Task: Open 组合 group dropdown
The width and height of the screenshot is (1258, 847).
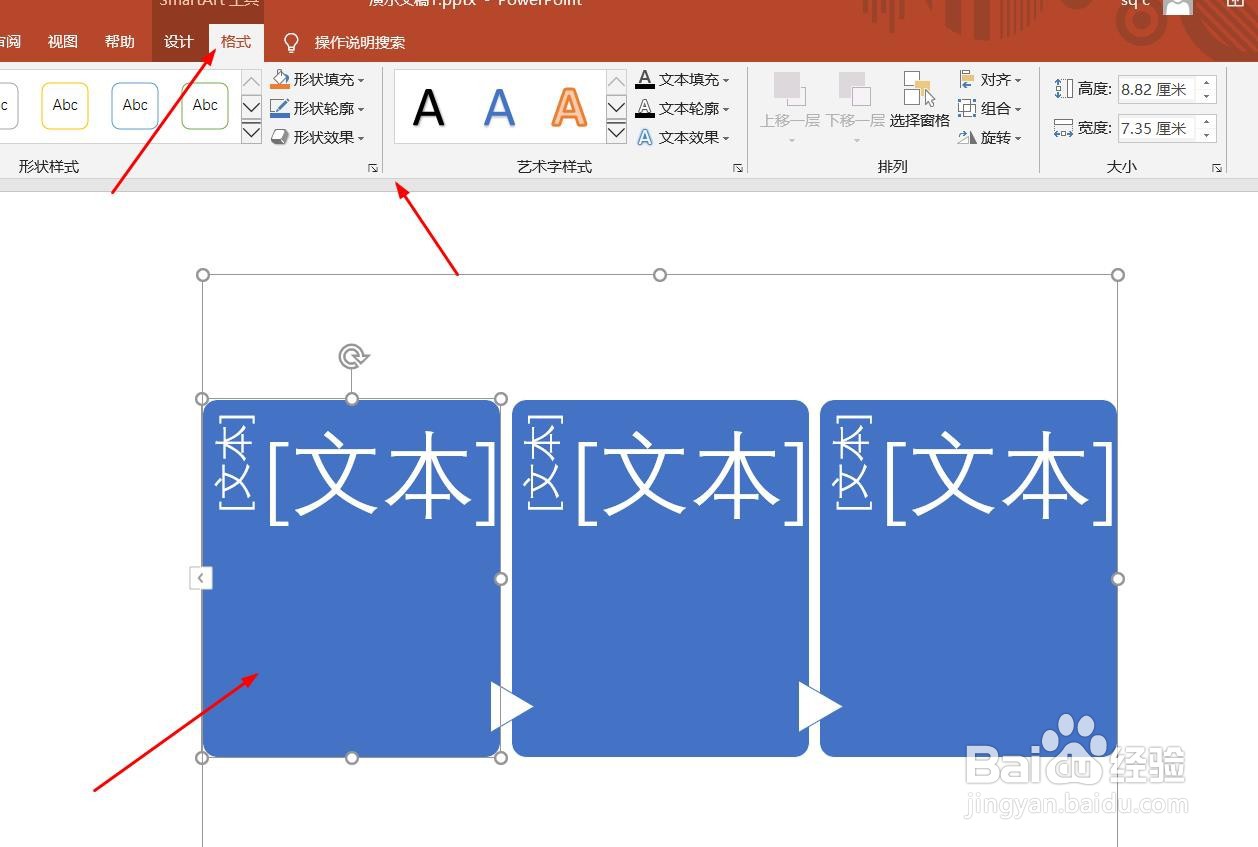Action: coord(990,108)
